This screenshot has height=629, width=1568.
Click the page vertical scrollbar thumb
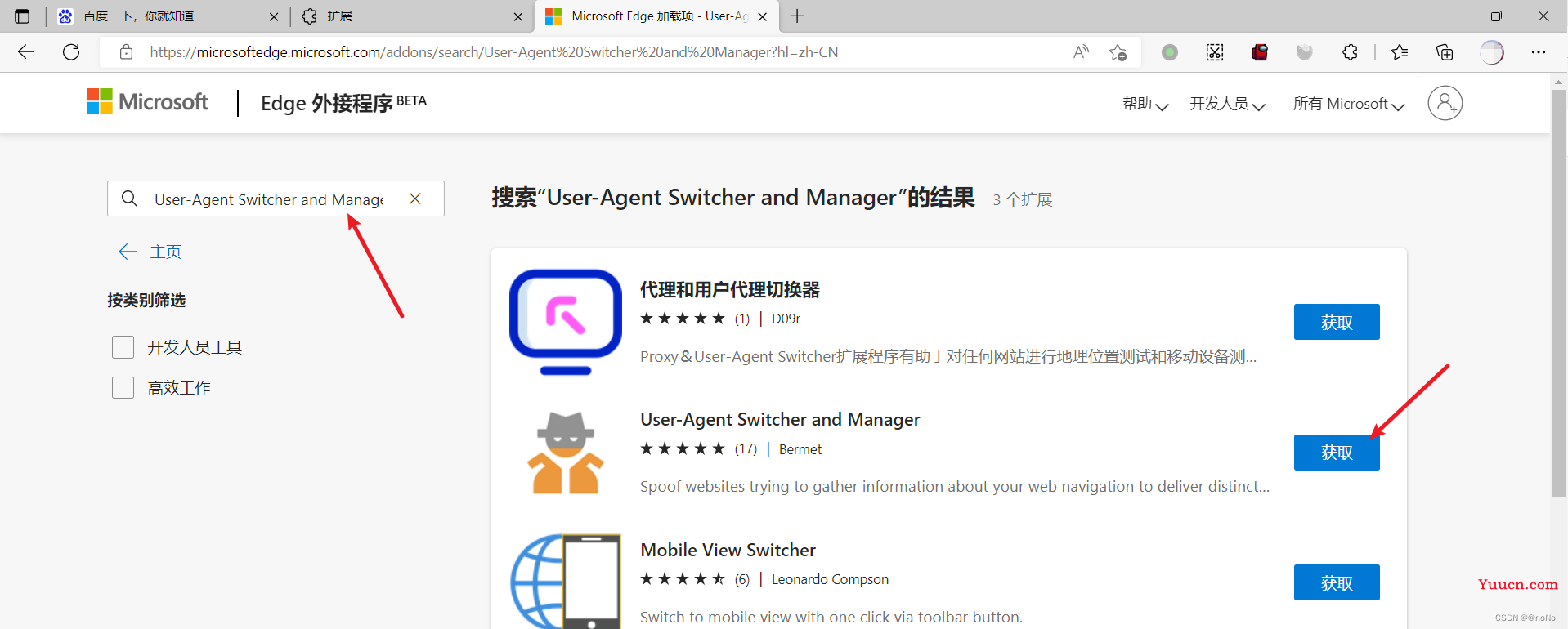click(x=1559, y=292)
